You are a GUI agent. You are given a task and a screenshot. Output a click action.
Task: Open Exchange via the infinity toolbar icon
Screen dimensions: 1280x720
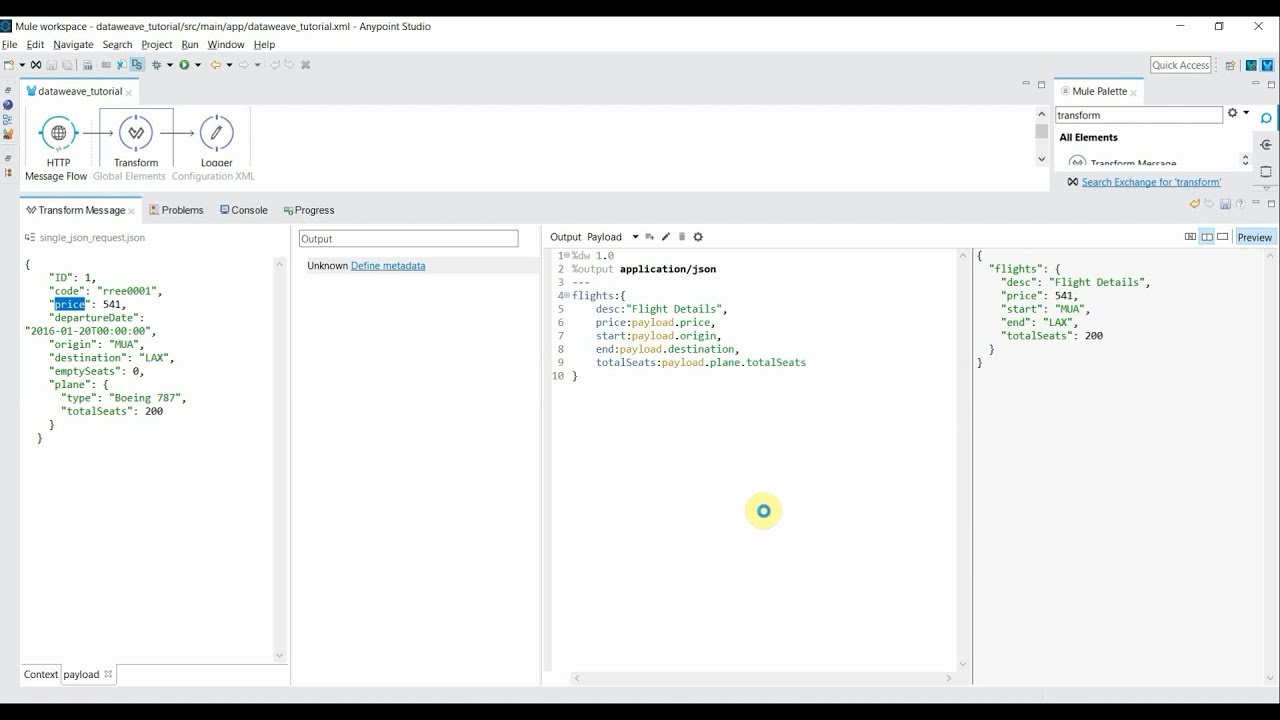(36, 65)
